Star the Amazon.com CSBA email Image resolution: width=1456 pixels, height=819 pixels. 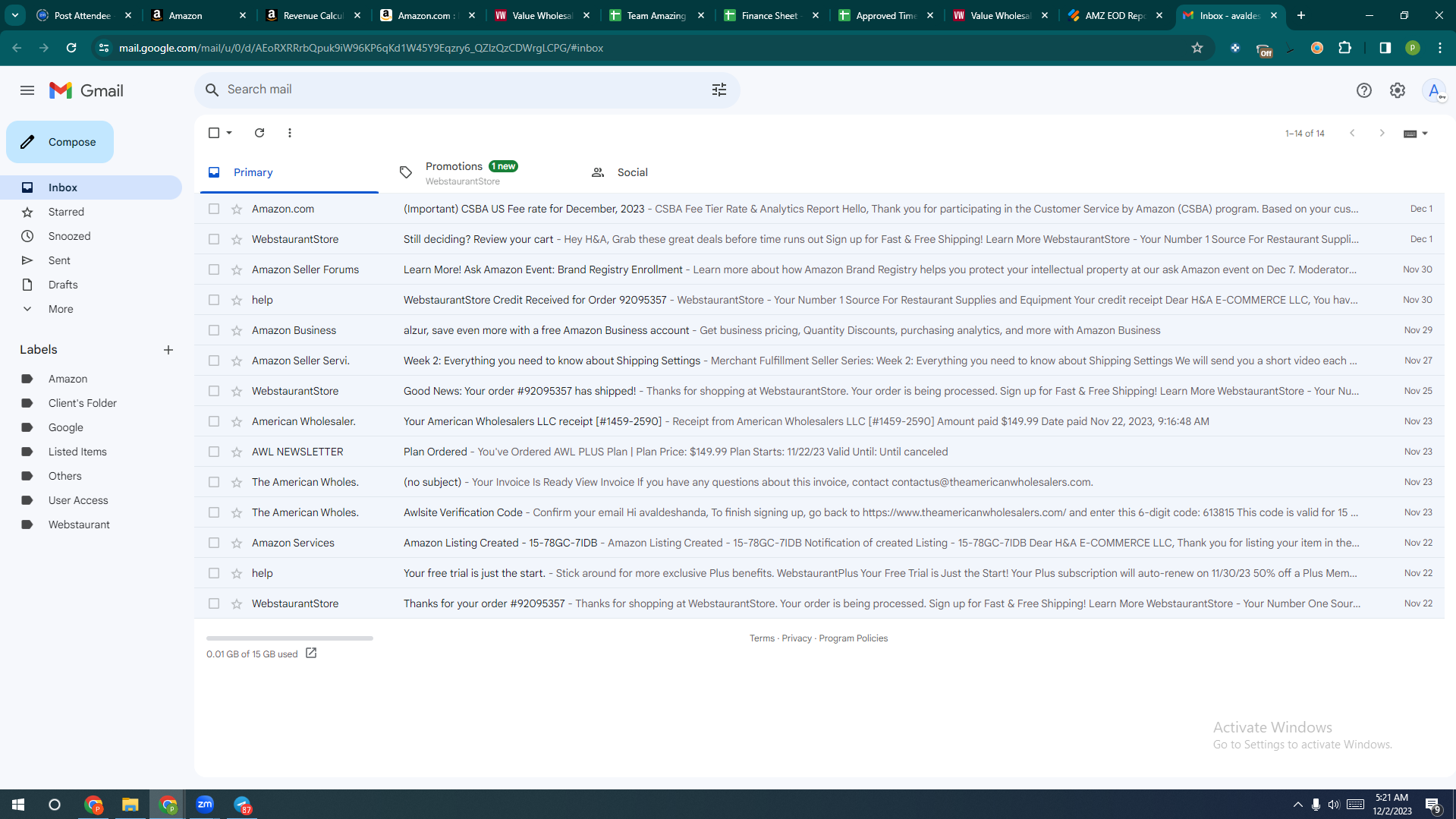(x=237, y=209)
